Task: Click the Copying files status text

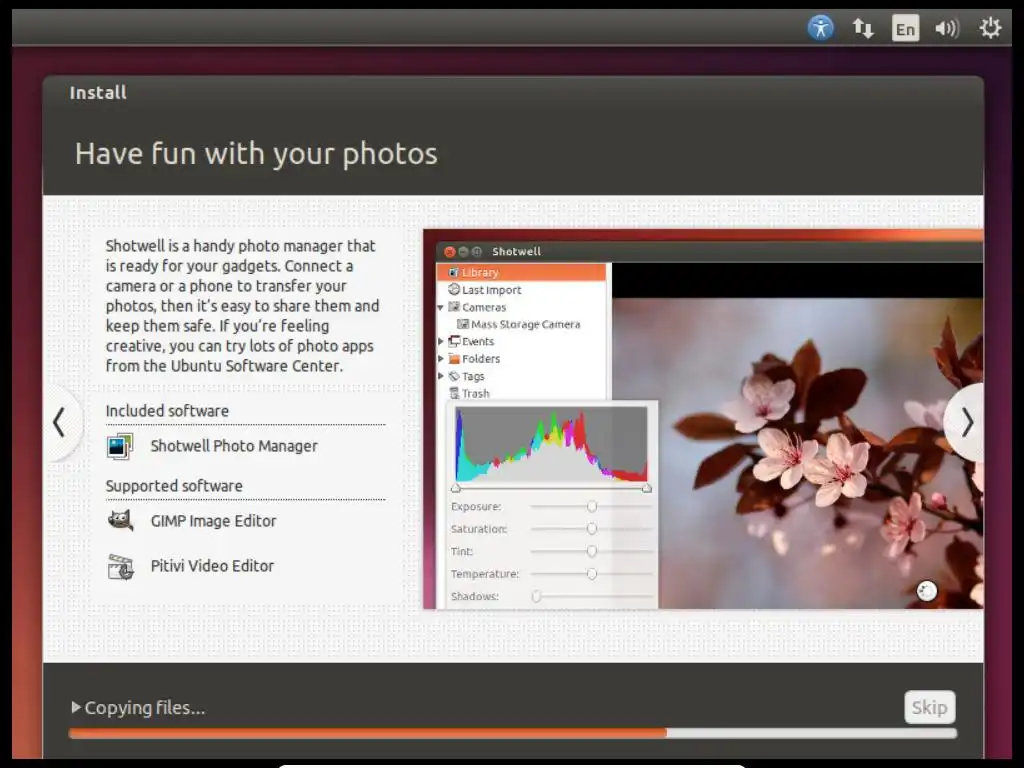Action: tap(144, 708)
